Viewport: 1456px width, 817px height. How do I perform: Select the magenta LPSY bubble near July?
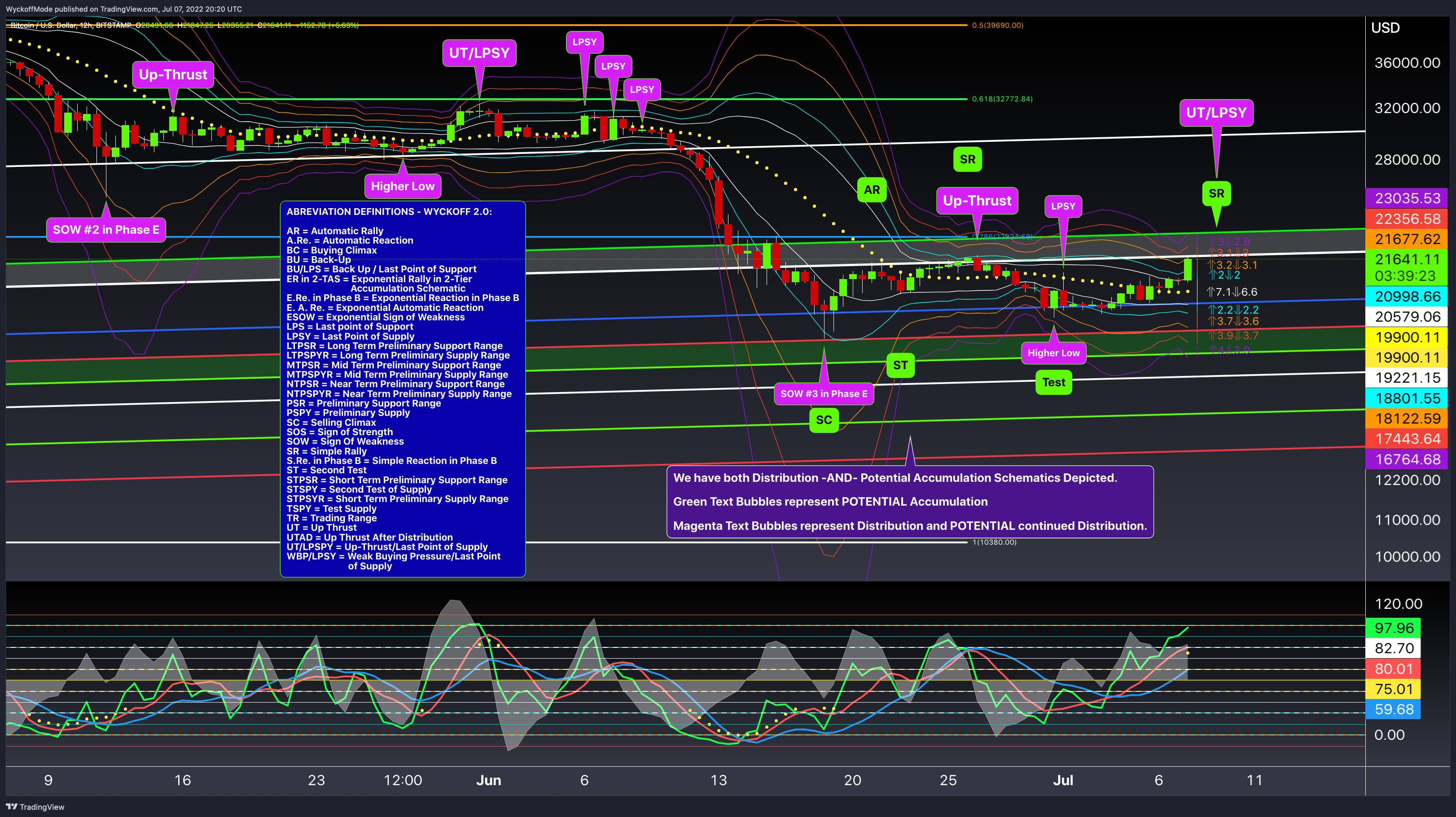pos(1063,206)
